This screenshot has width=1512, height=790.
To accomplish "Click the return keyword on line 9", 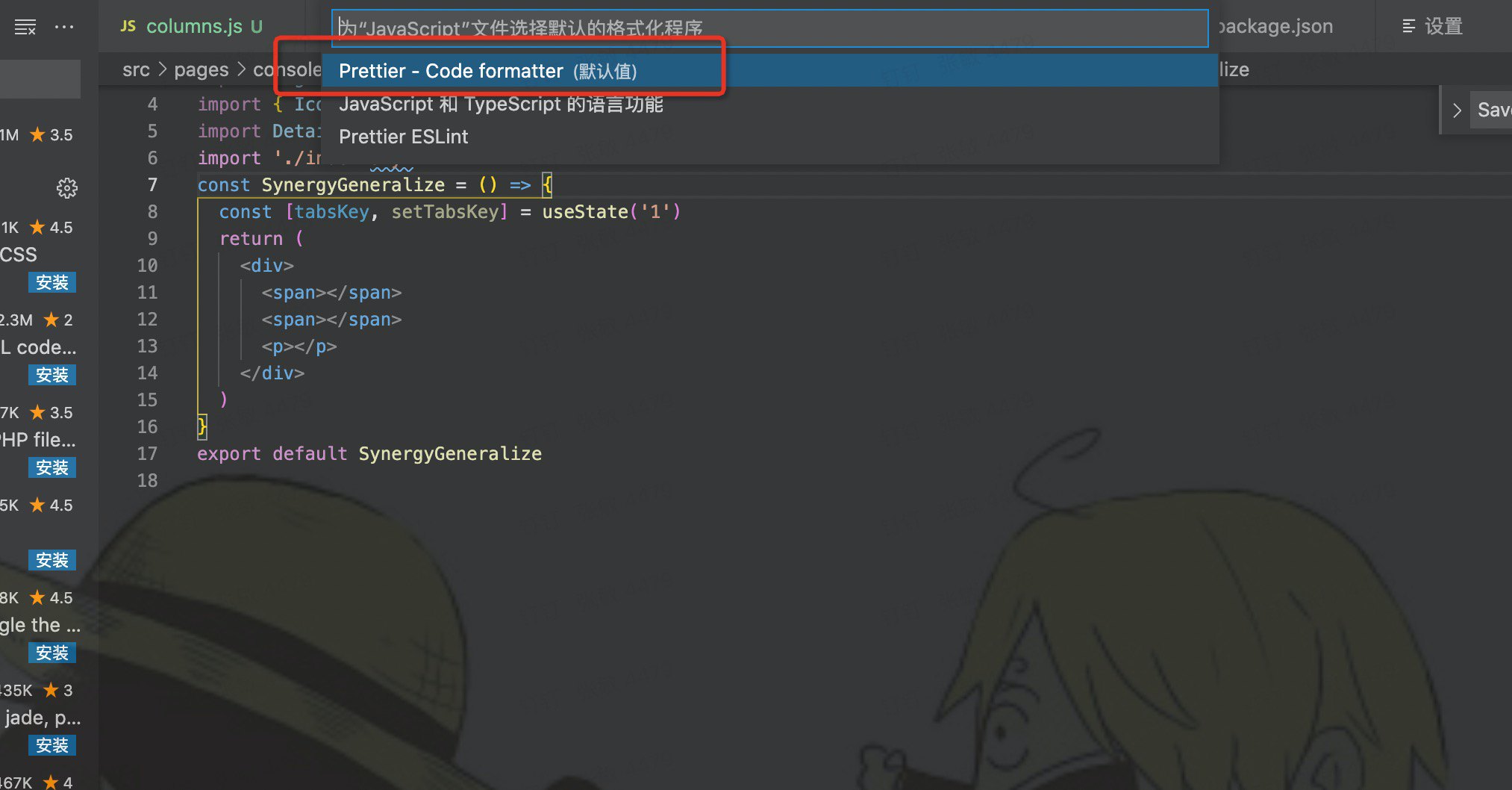I will coord(251,238).
